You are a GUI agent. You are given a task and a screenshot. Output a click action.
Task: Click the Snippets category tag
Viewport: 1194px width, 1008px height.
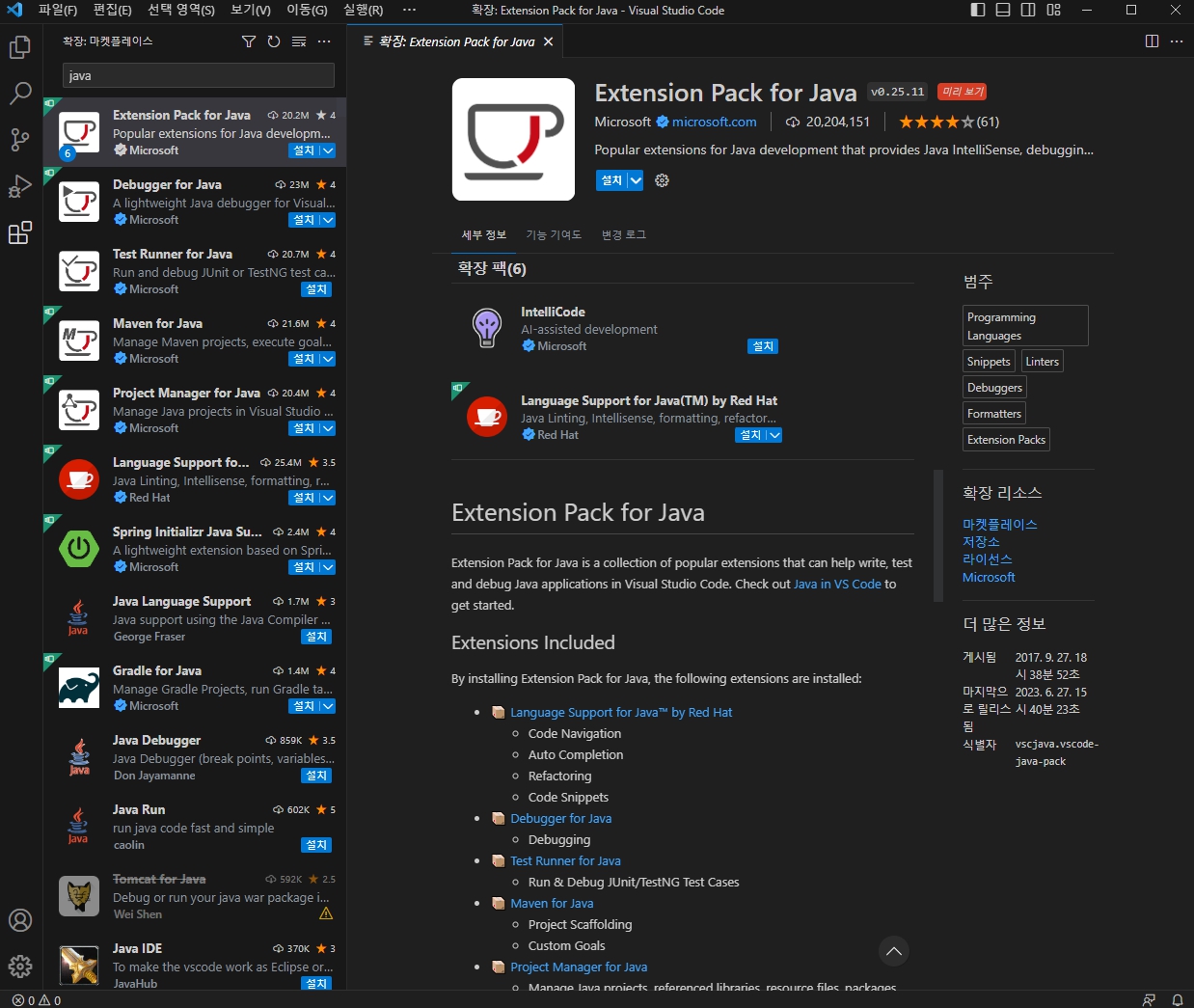[x=989, y=362]
